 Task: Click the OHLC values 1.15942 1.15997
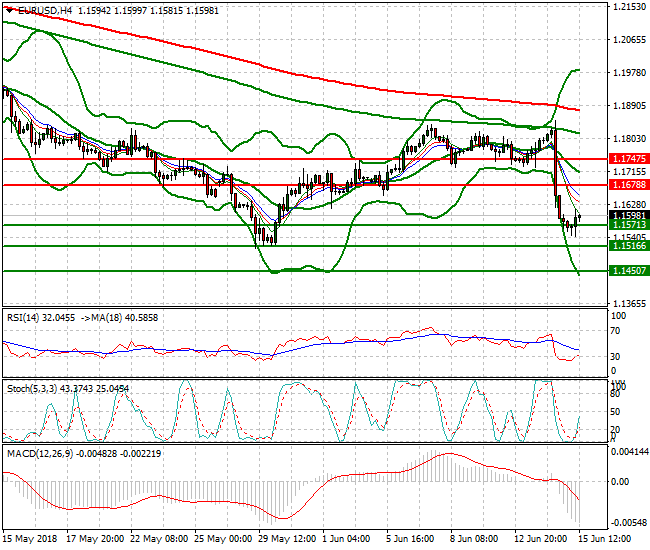click(x=112, y=11)
